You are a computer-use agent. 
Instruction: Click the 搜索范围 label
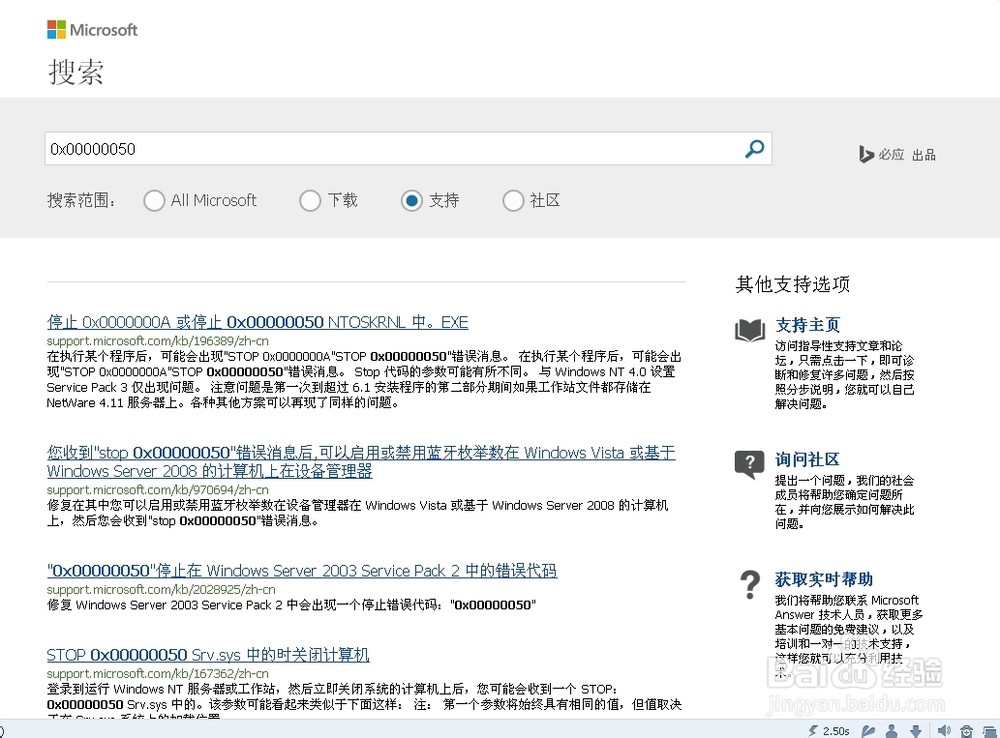[82, 200]
